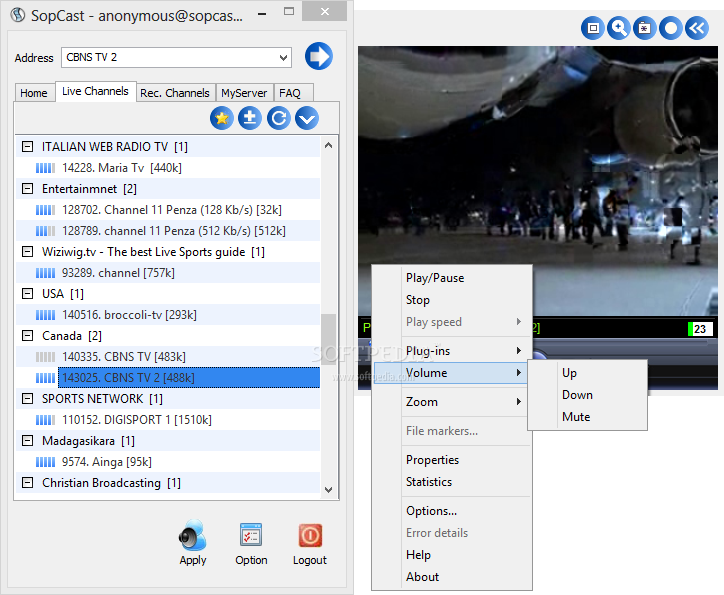This screenshot has height=595, width=724.
Task: Collapse the SPORTS NETWORK group
Action: (28, 398)
